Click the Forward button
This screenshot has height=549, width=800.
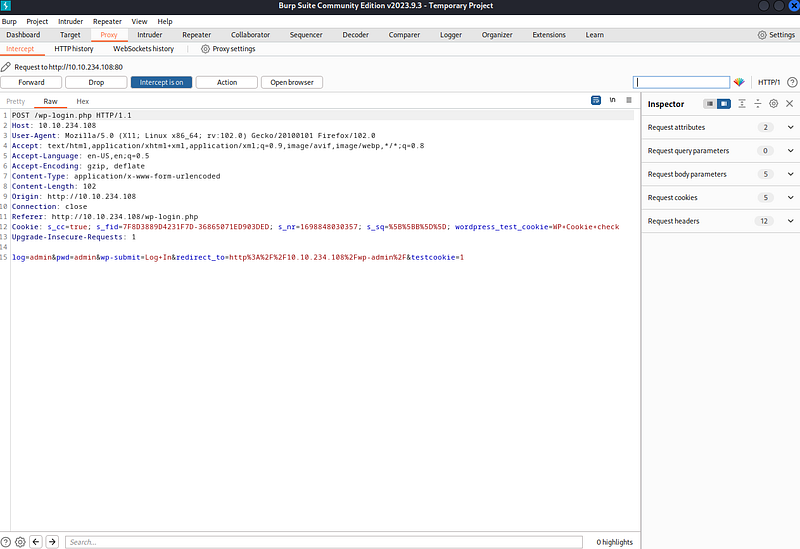point(31,82)
